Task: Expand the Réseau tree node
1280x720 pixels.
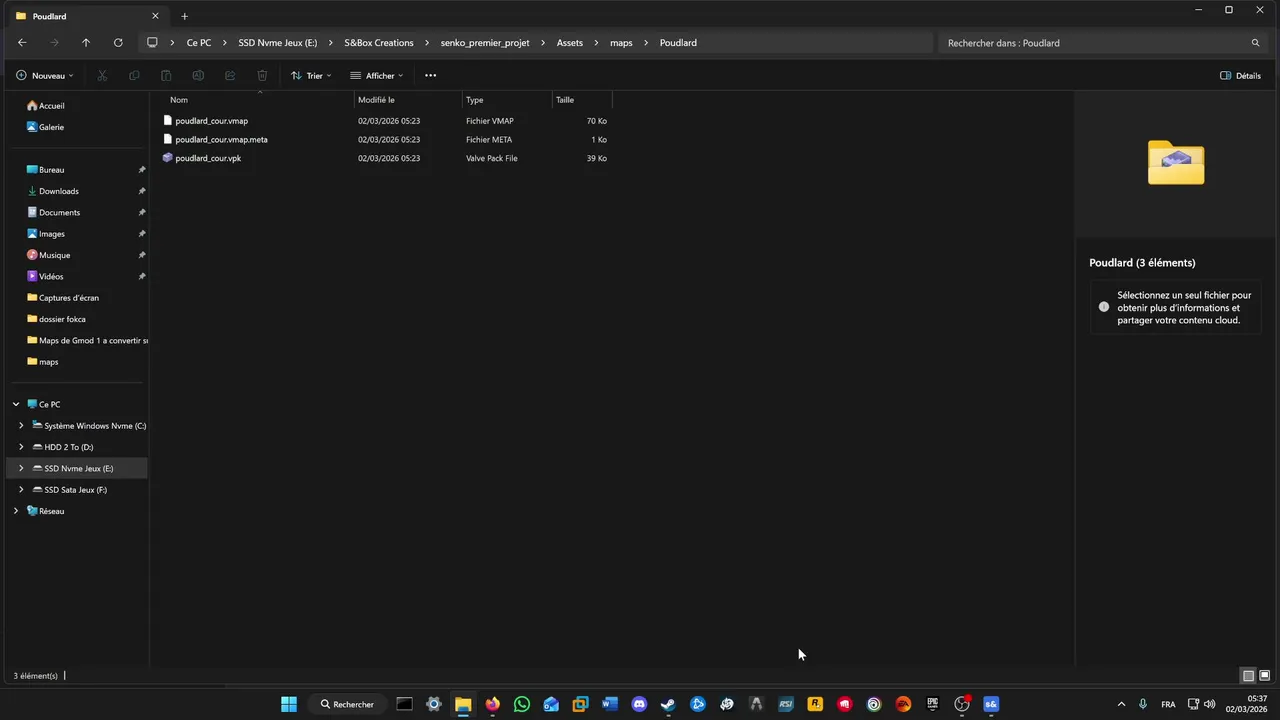Action: [16, 511]
